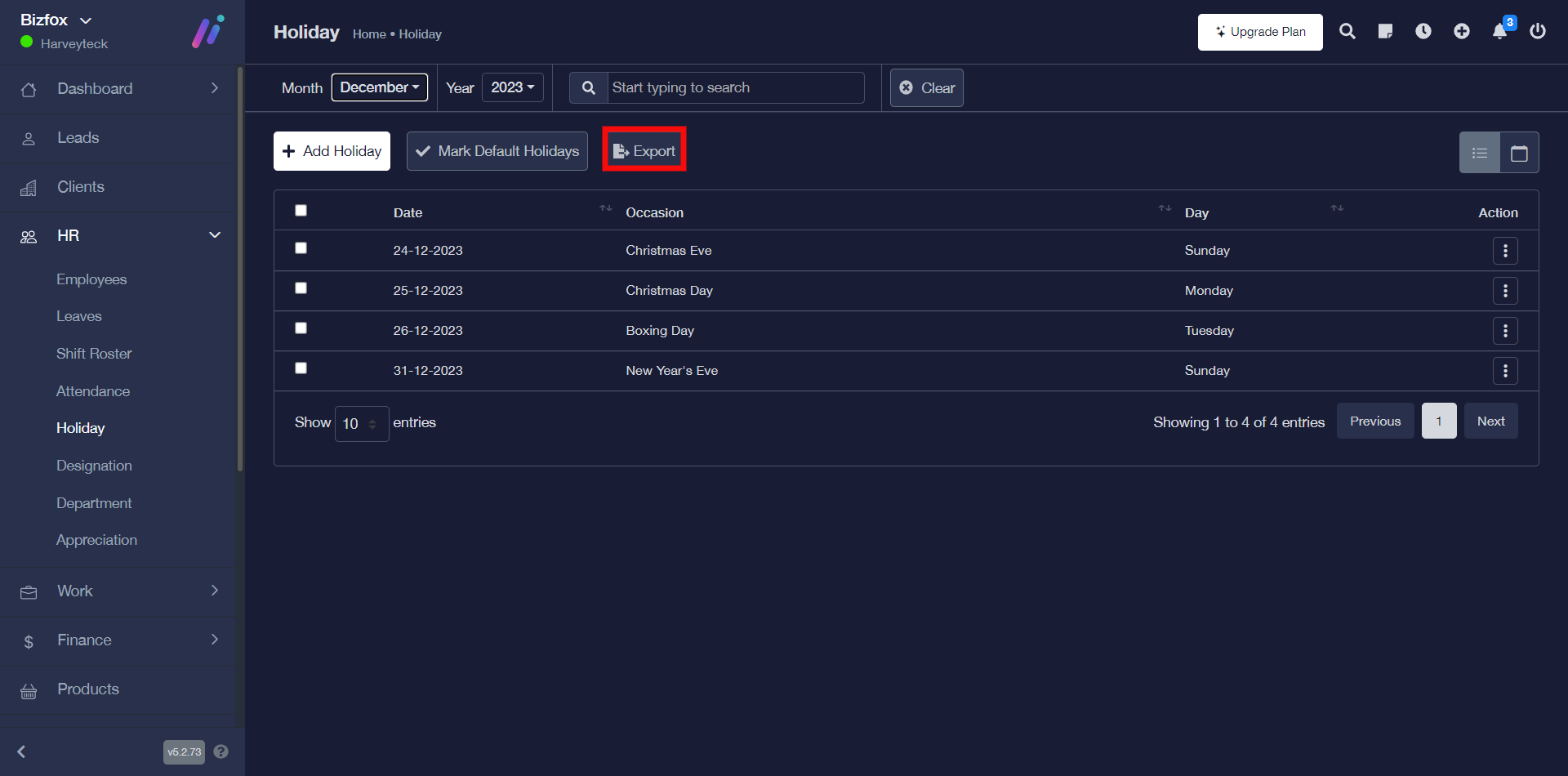Switch to calendar view icon
The image size is (1568, 776).
[x=1519, y=153]
